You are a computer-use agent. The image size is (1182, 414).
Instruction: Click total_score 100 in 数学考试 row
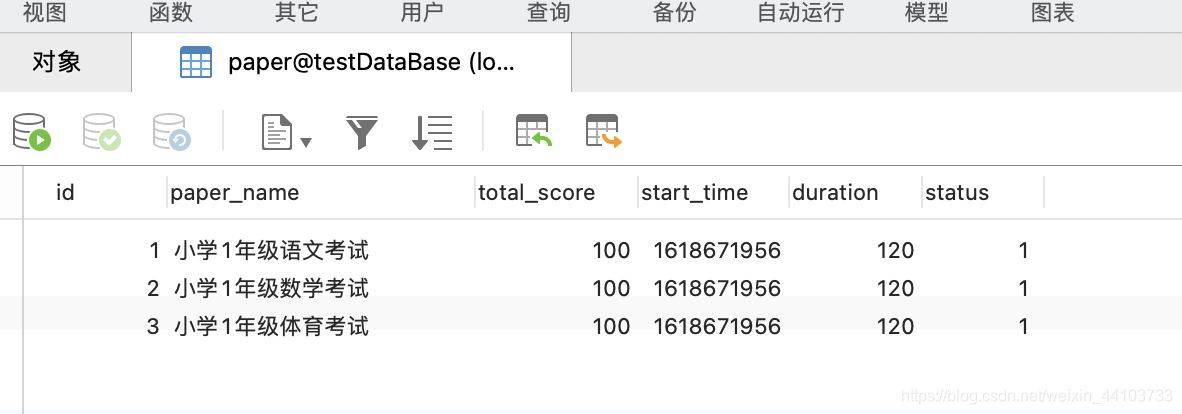(x=611, y=288)
